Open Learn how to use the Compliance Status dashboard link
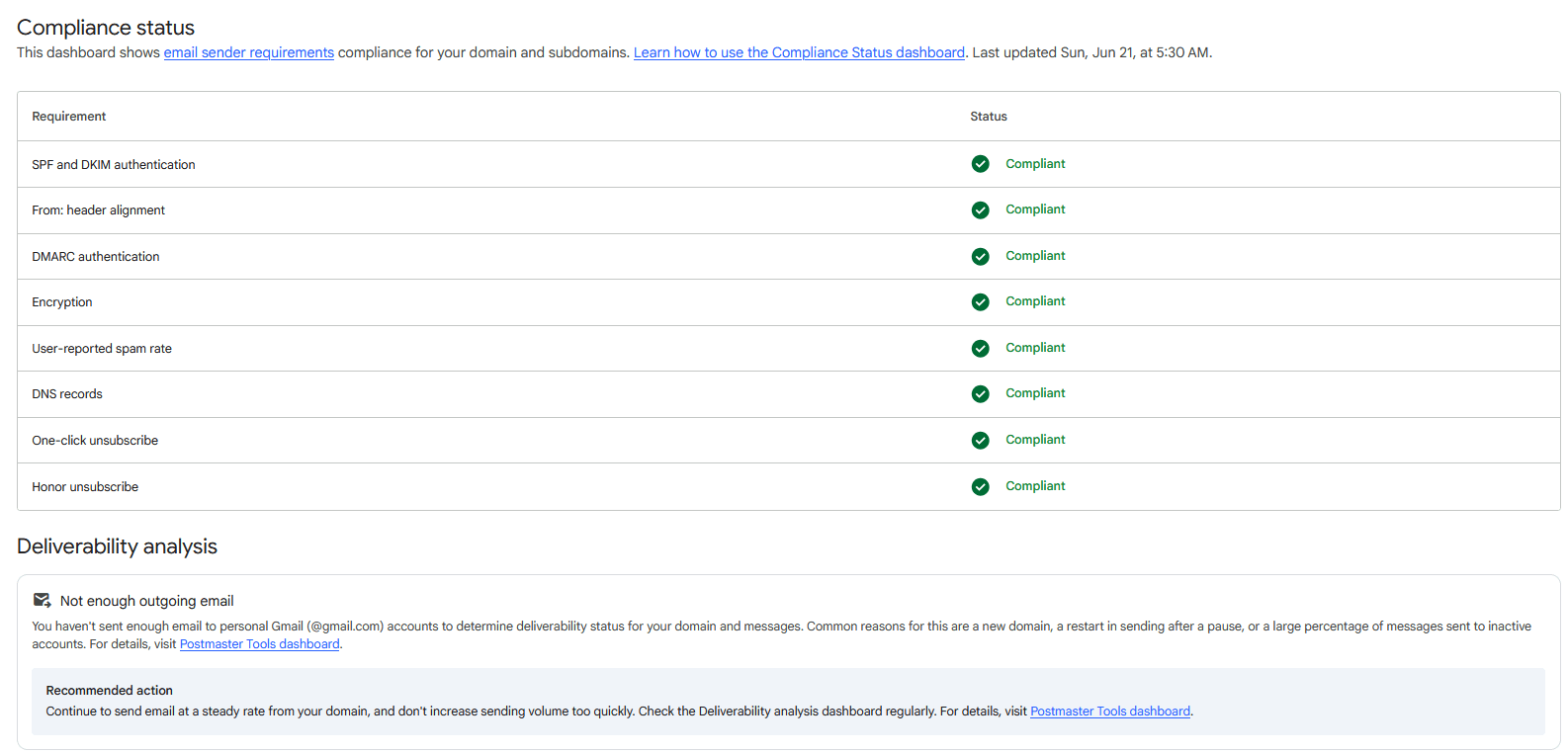 (x=799, y=52)
